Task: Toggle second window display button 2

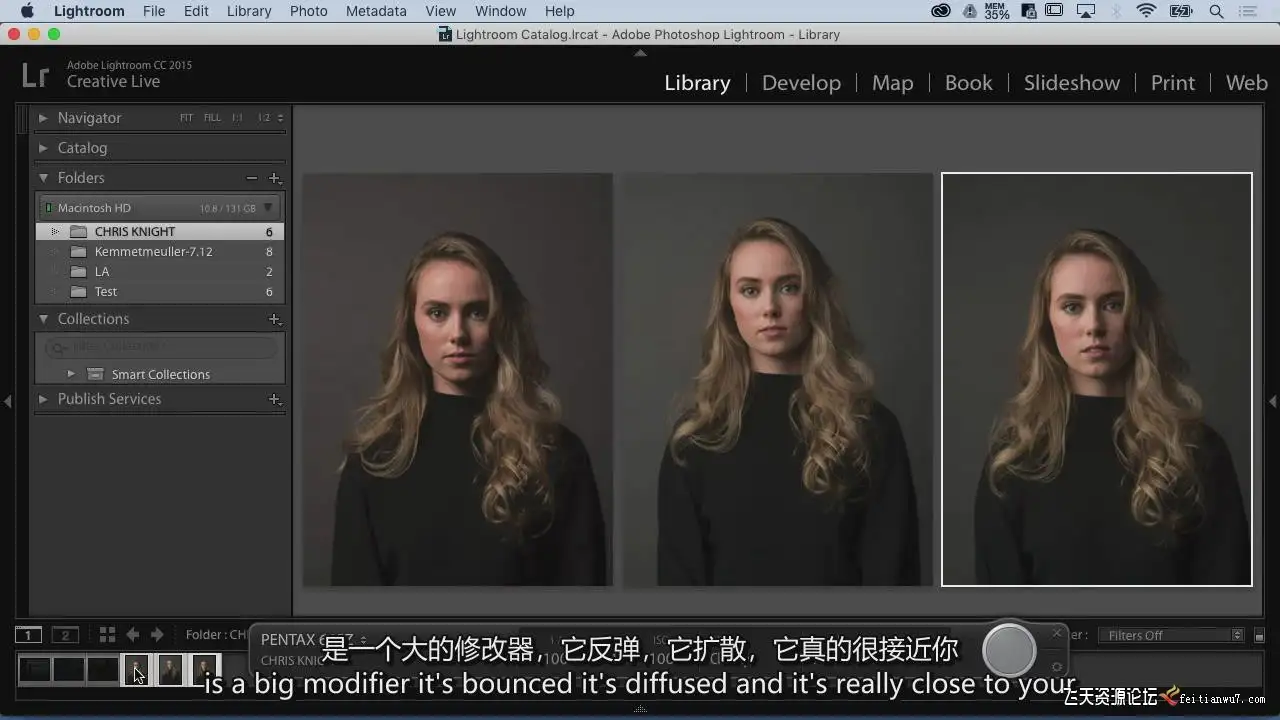Action: (x=65, y=635)
